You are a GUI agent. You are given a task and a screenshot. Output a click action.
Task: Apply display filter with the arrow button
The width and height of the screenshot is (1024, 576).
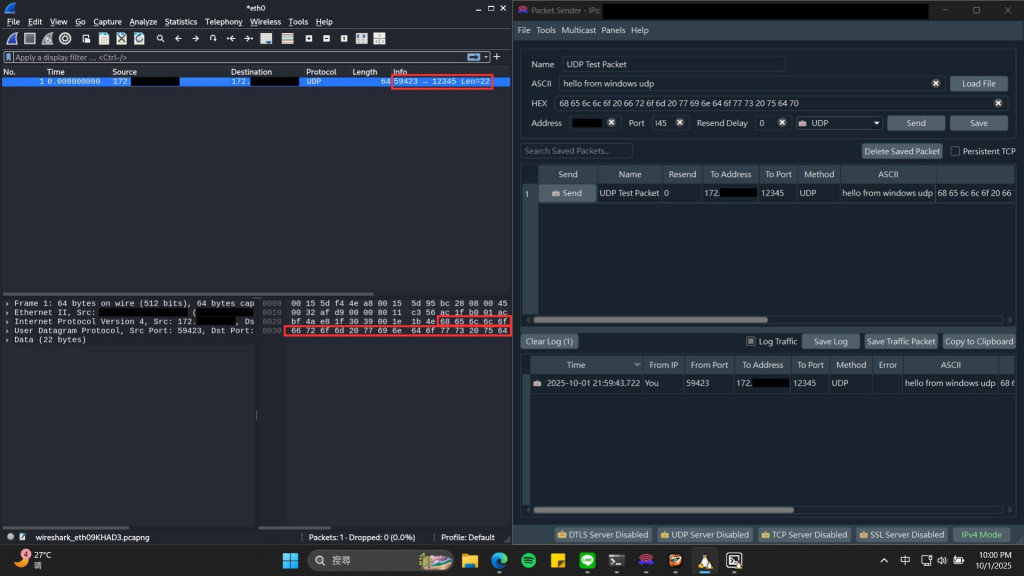pyautogui.click(x=473, y=57)
